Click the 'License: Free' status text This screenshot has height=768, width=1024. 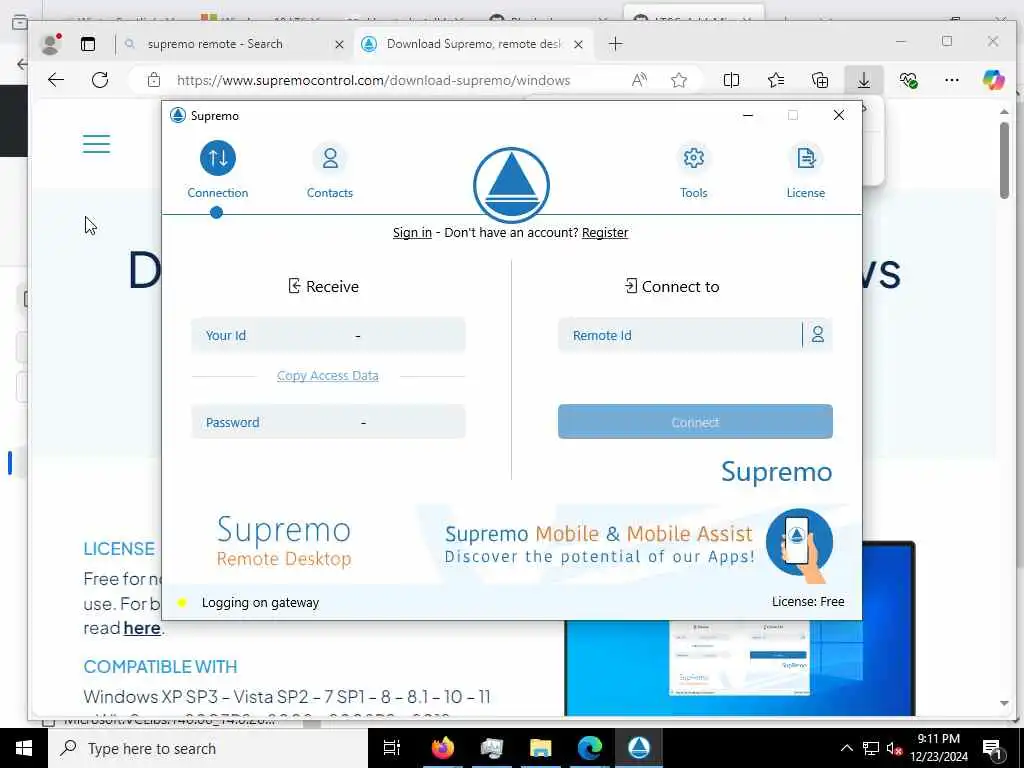(x=808, y=601)
